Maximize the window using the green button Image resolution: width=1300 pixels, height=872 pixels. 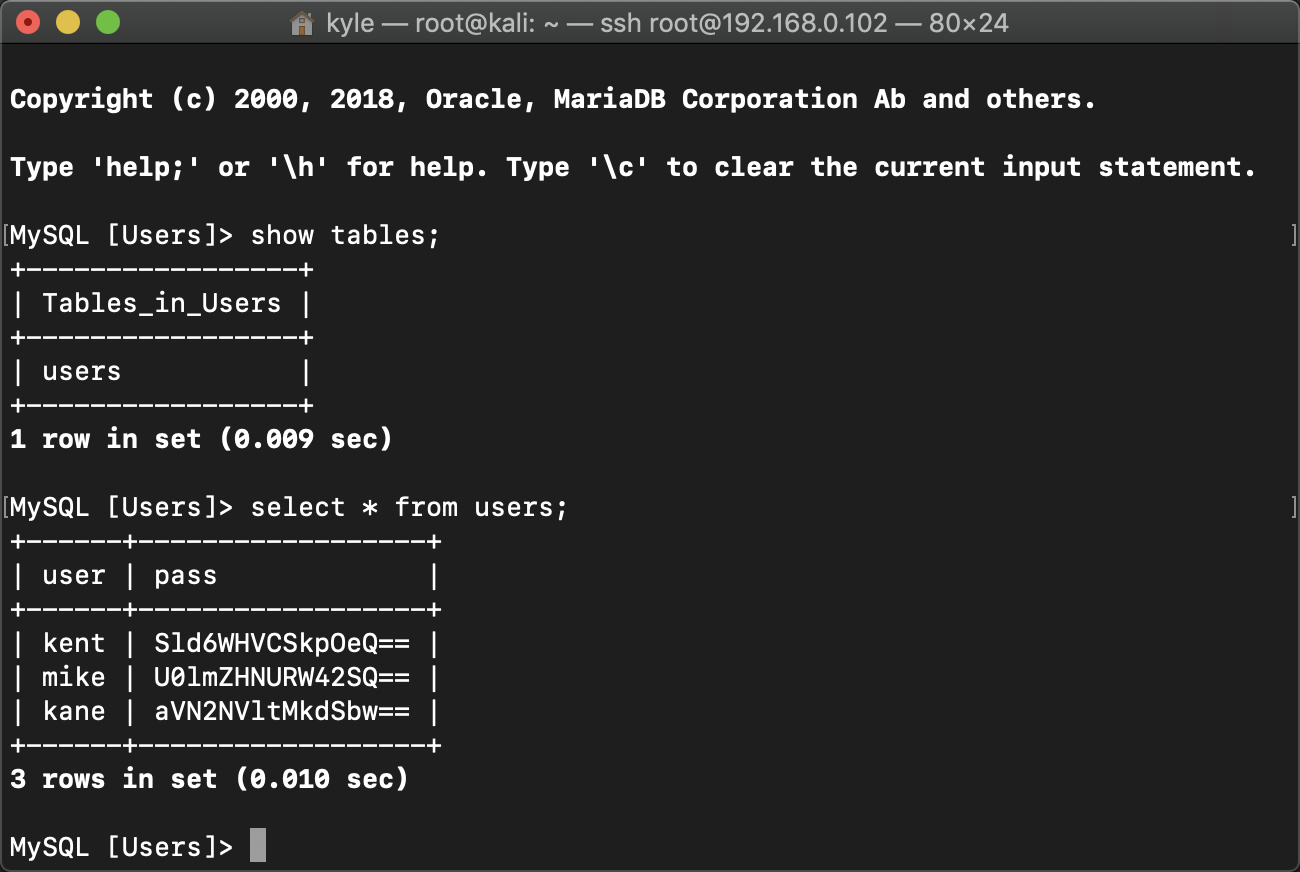coord(107,22)
